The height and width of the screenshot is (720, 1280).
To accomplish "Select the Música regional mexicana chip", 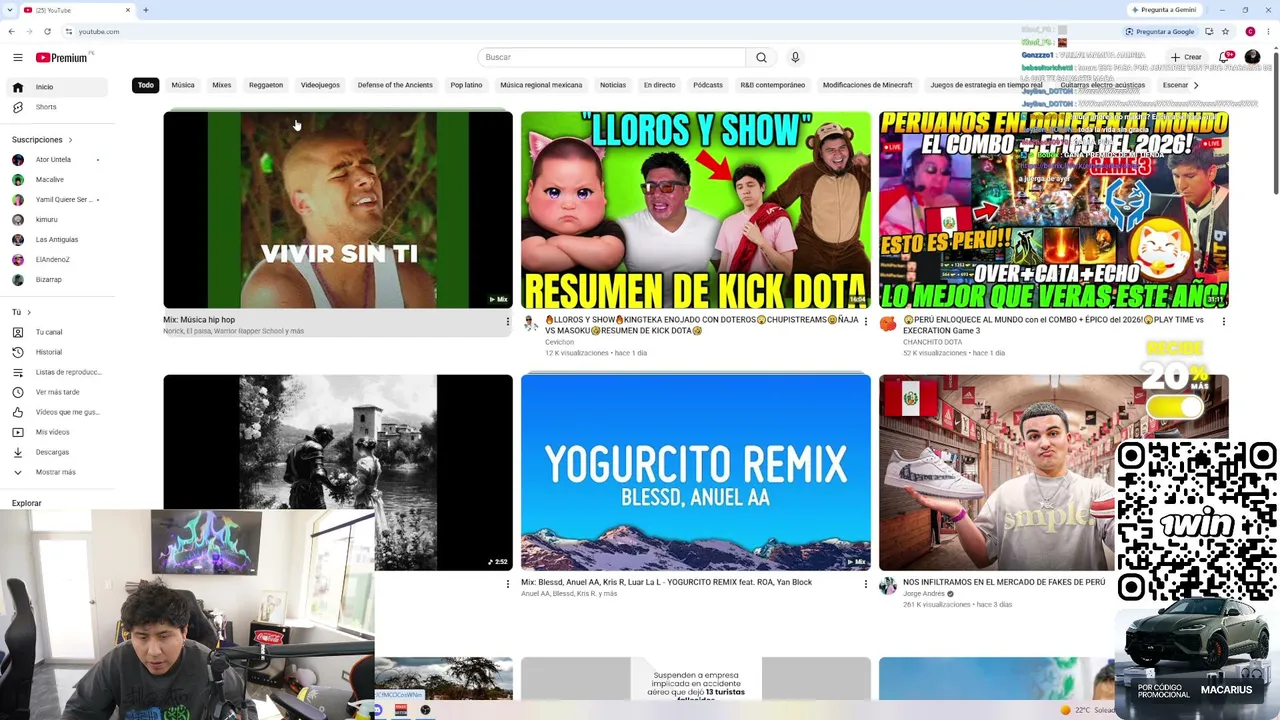I will coord(541,85).
